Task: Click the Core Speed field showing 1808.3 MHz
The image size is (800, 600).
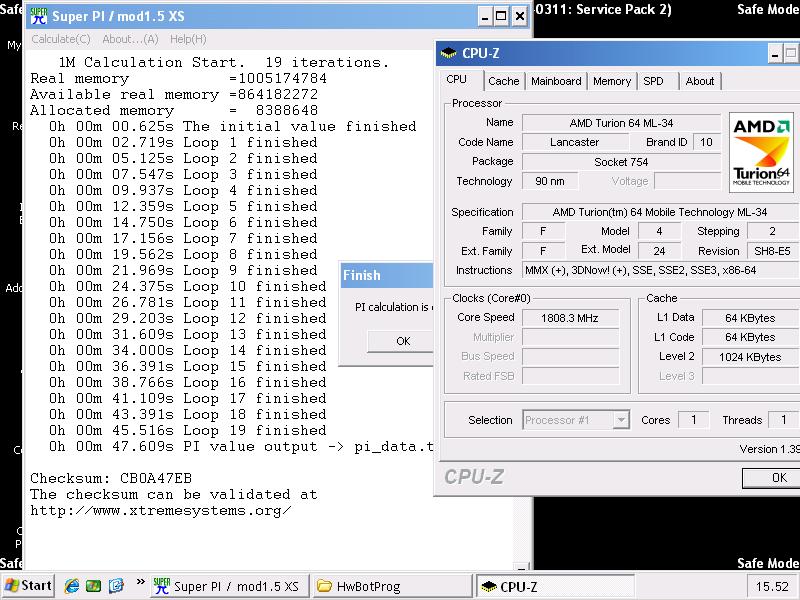Action: pos(570,318)
